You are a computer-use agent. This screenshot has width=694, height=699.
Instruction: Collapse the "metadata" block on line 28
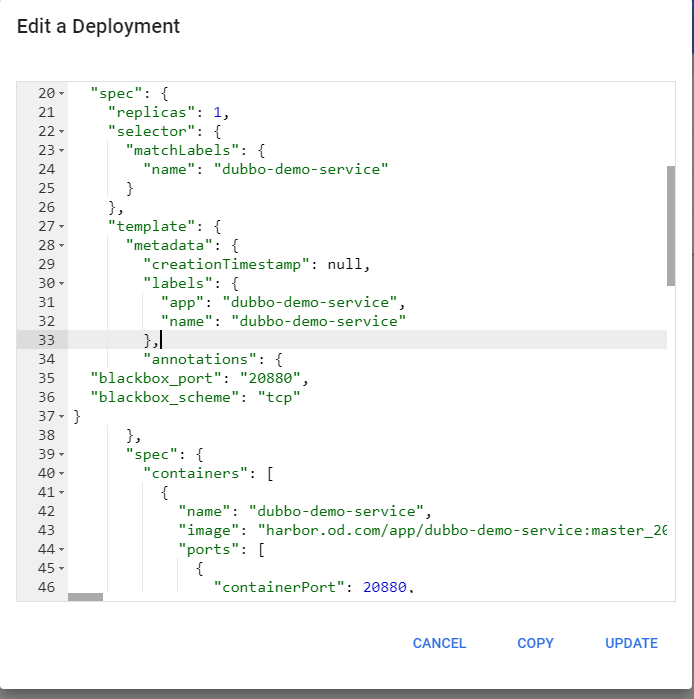[62, 245]
